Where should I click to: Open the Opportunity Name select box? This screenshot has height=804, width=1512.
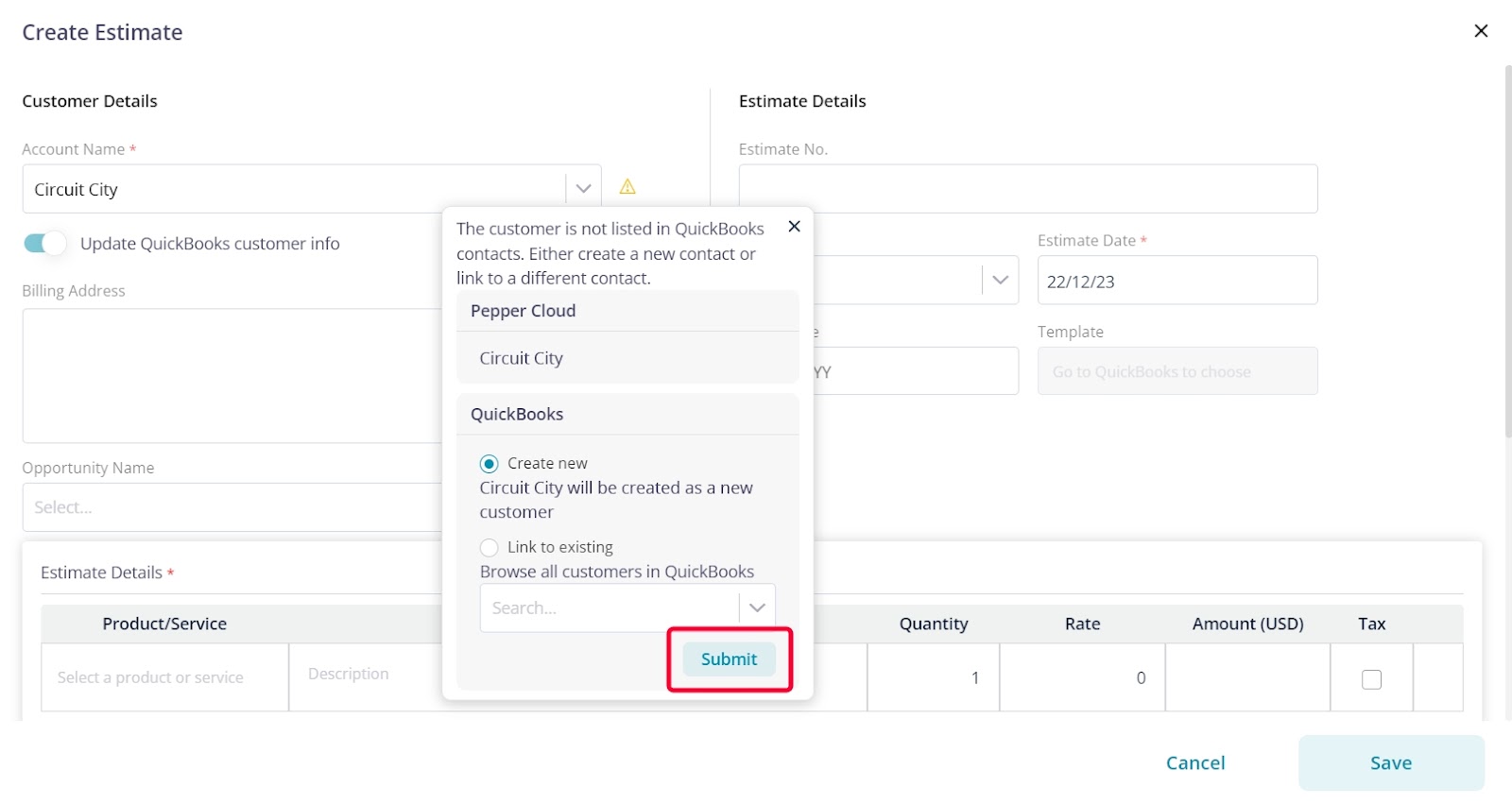(x=232, y=507)
